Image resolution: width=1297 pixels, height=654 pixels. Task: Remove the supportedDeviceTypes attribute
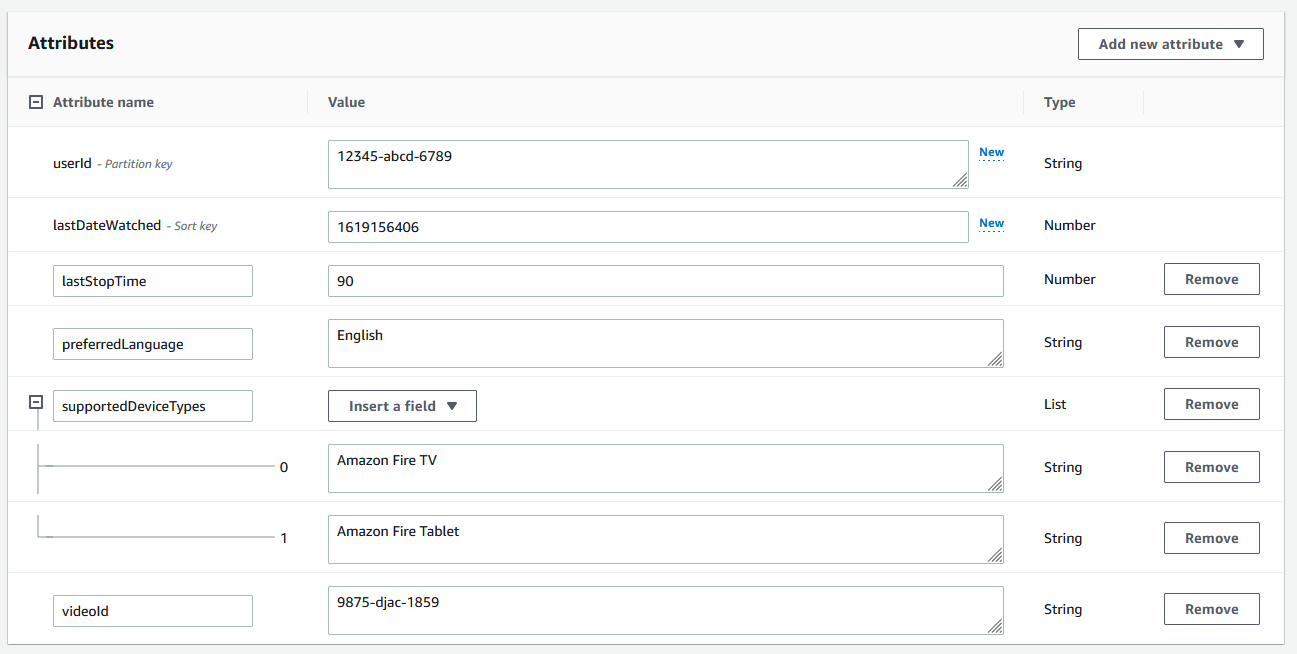(x=1211, y=404)
